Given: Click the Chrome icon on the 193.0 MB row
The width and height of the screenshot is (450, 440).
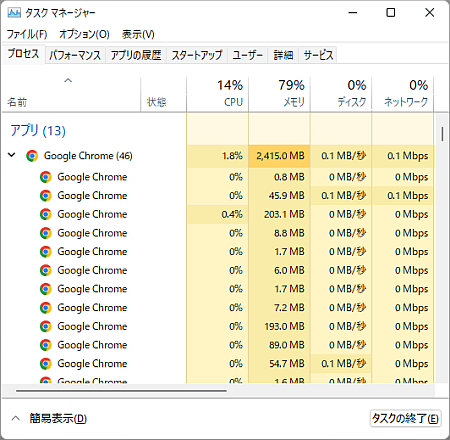Looking at the screenshot, I should click(x=46, y=326).
